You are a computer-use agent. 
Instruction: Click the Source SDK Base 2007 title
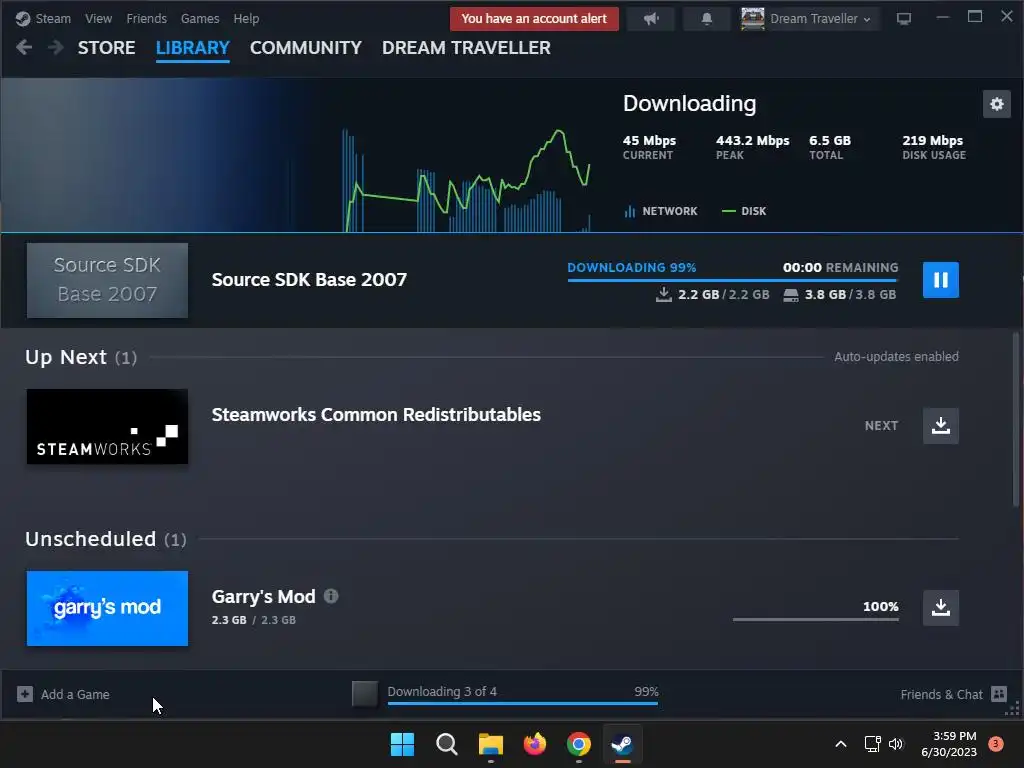pos(309,280)
